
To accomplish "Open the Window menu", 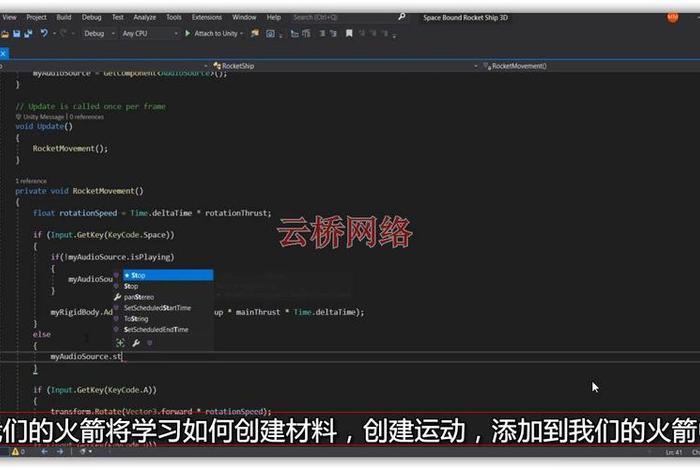I will [244, 17].
